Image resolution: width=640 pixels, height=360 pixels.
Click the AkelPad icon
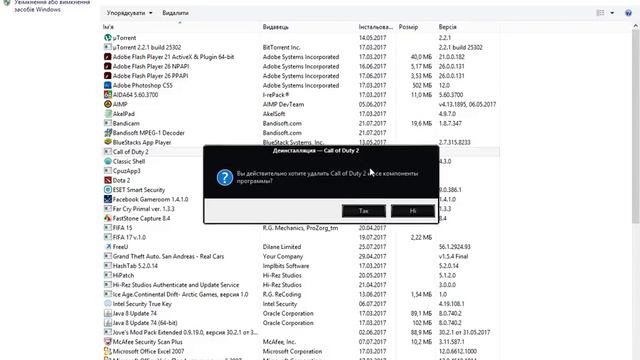[x=108, y=114]
